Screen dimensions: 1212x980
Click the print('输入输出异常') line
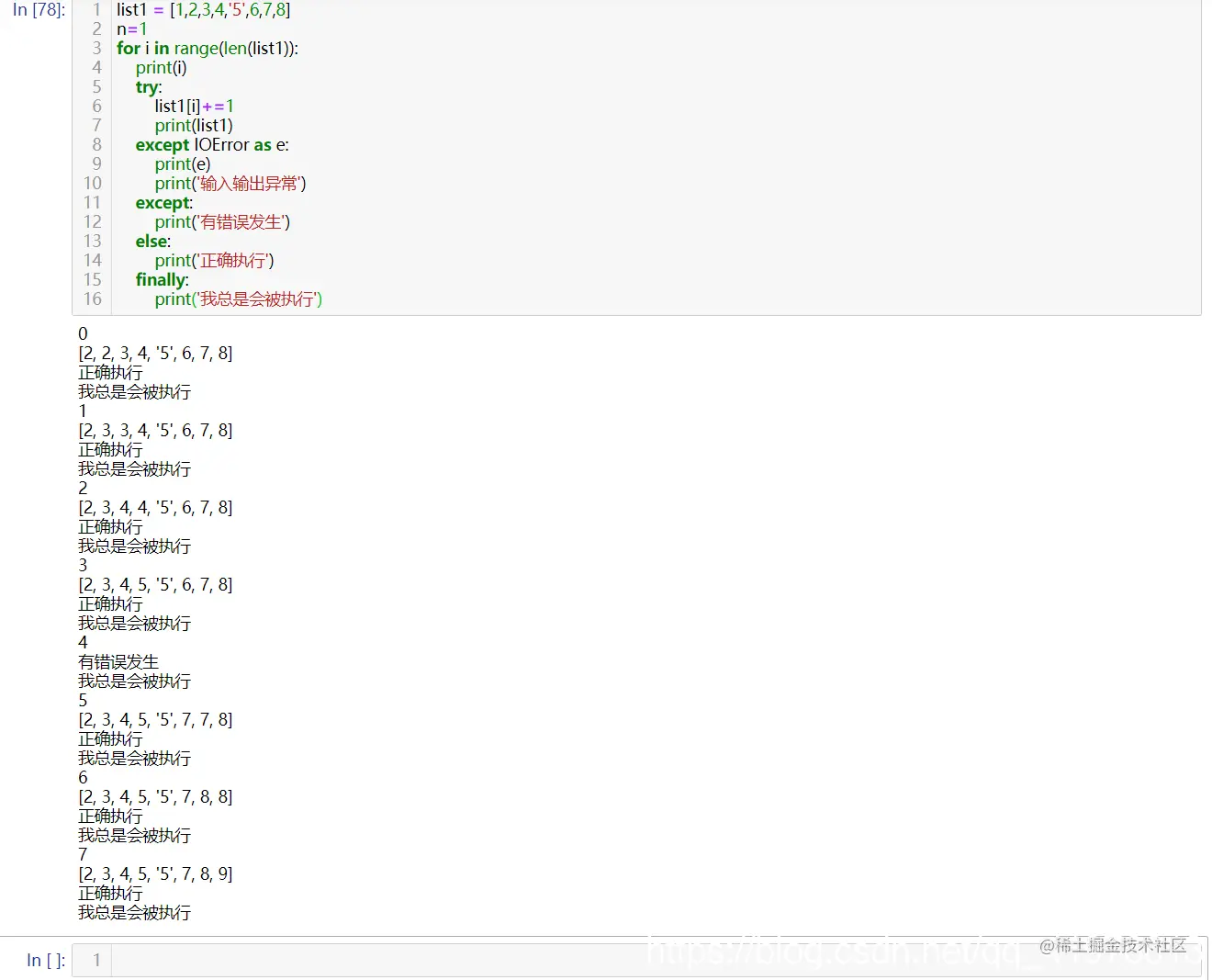tap(230, 184)
